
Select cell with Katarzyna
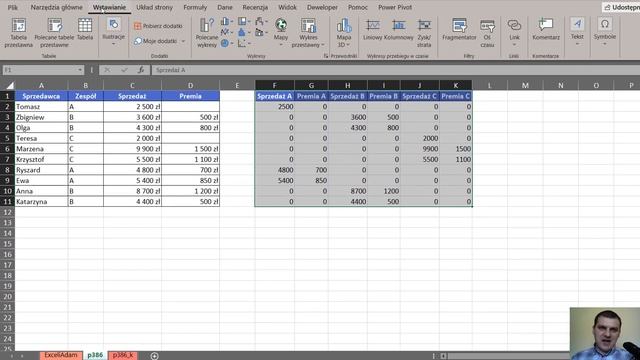pyautogui.click(x=41, y=202)
